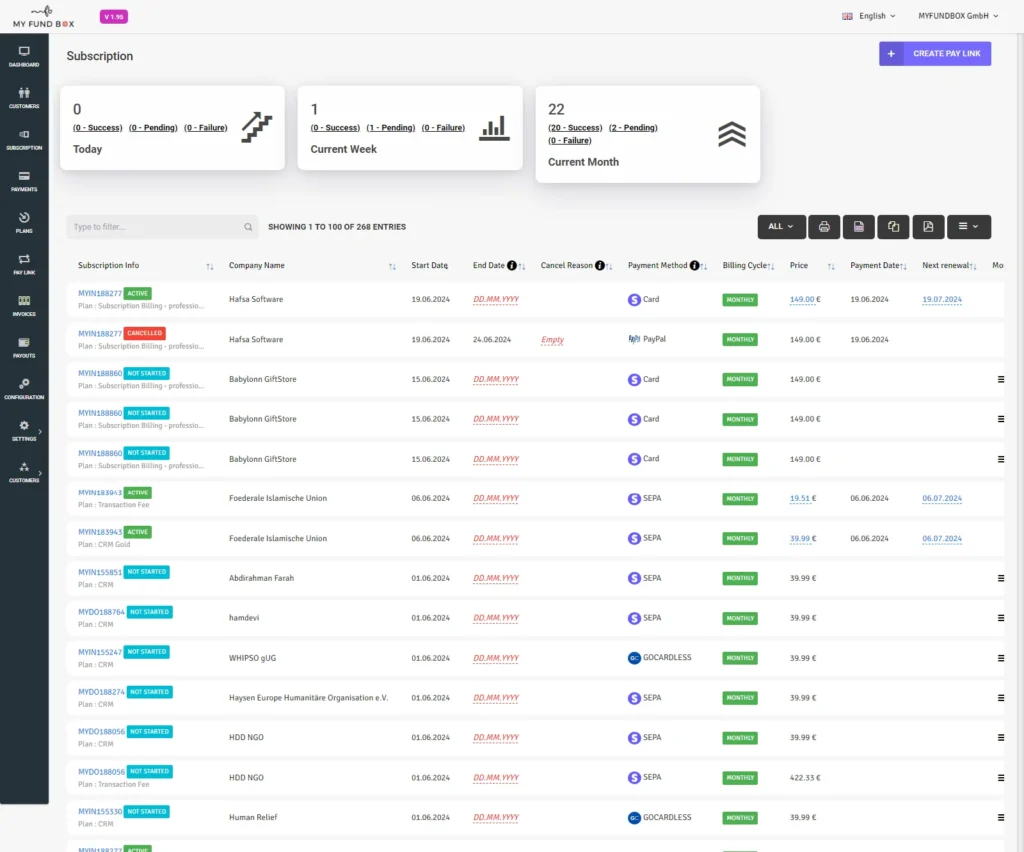The height and width of the screenshot is (852, 1024).
Task: Click the V 1.95 version badge
Action: pos(114,16)
